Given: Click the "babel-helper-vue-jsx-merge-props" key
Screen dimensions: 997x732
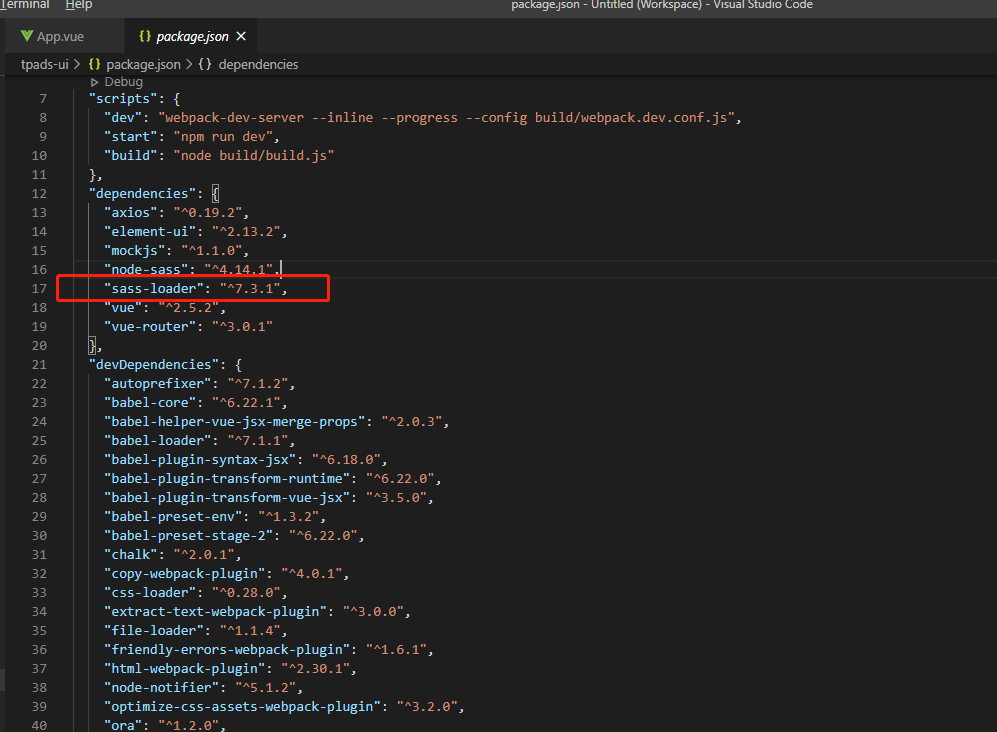Looking at the screenshot, I should pos(235,422).
